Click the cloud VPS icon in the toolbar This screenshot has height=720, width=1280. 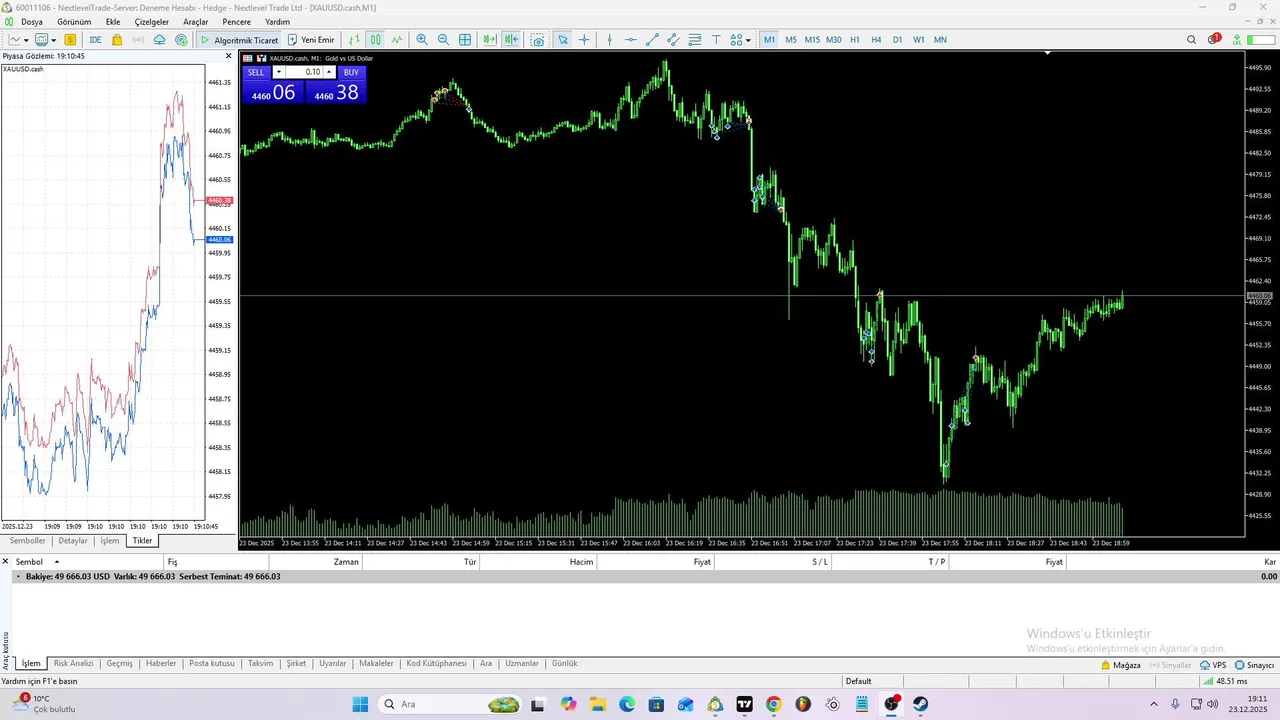[x=159, y=40]
